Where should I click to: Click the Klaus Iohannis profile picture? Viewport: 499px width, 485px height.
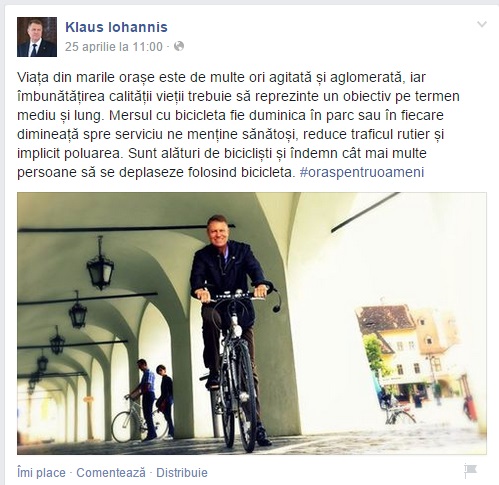tap(37, 37)
